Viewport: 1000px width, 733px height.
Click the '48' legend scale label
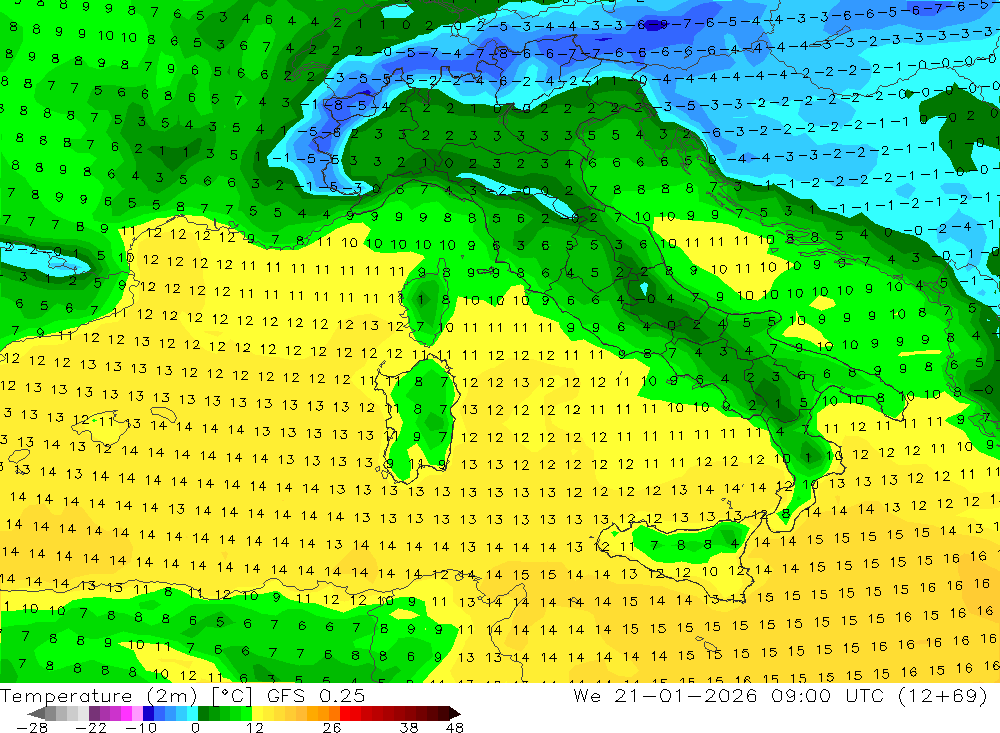(x=454, y=727)
